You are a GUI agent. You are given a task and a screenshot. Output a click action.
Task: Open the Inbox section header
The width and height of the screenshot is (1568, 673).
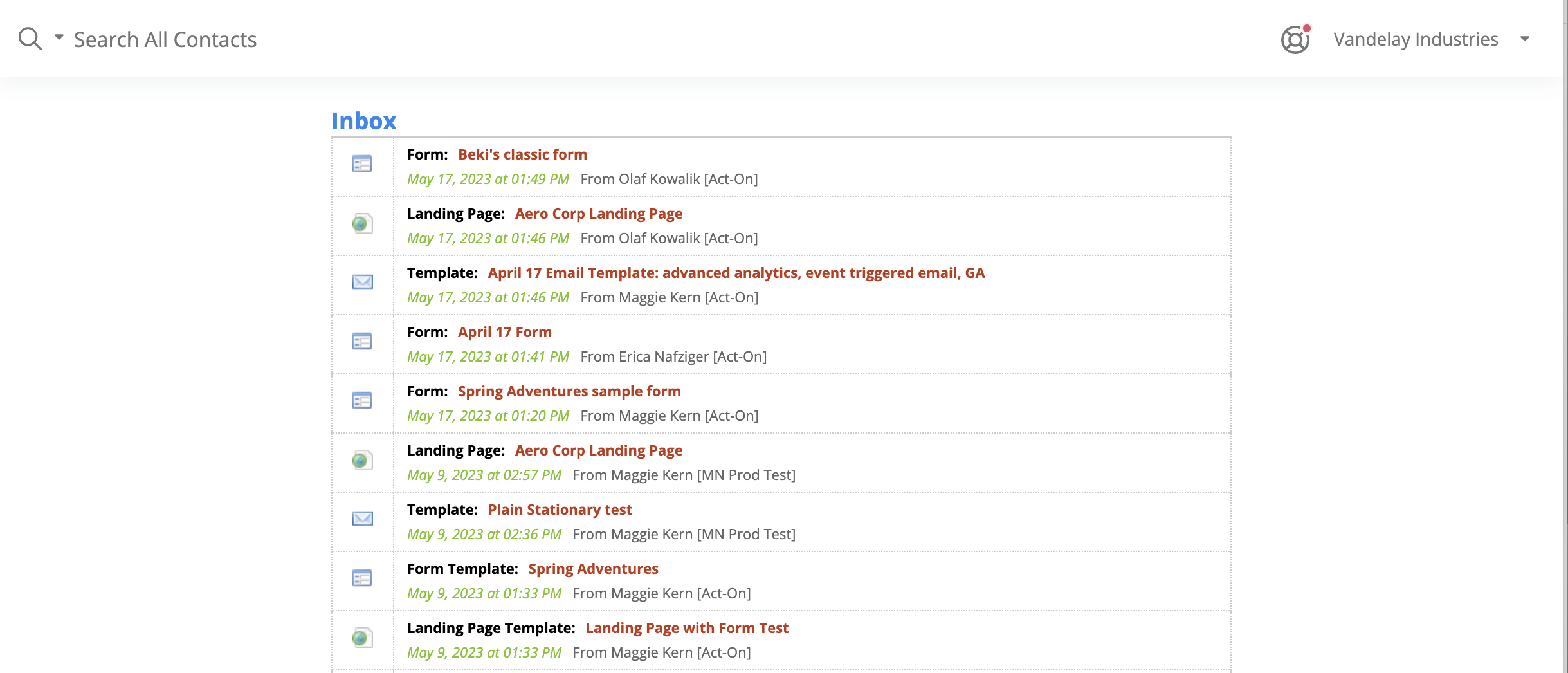click(x=363, y=121)
